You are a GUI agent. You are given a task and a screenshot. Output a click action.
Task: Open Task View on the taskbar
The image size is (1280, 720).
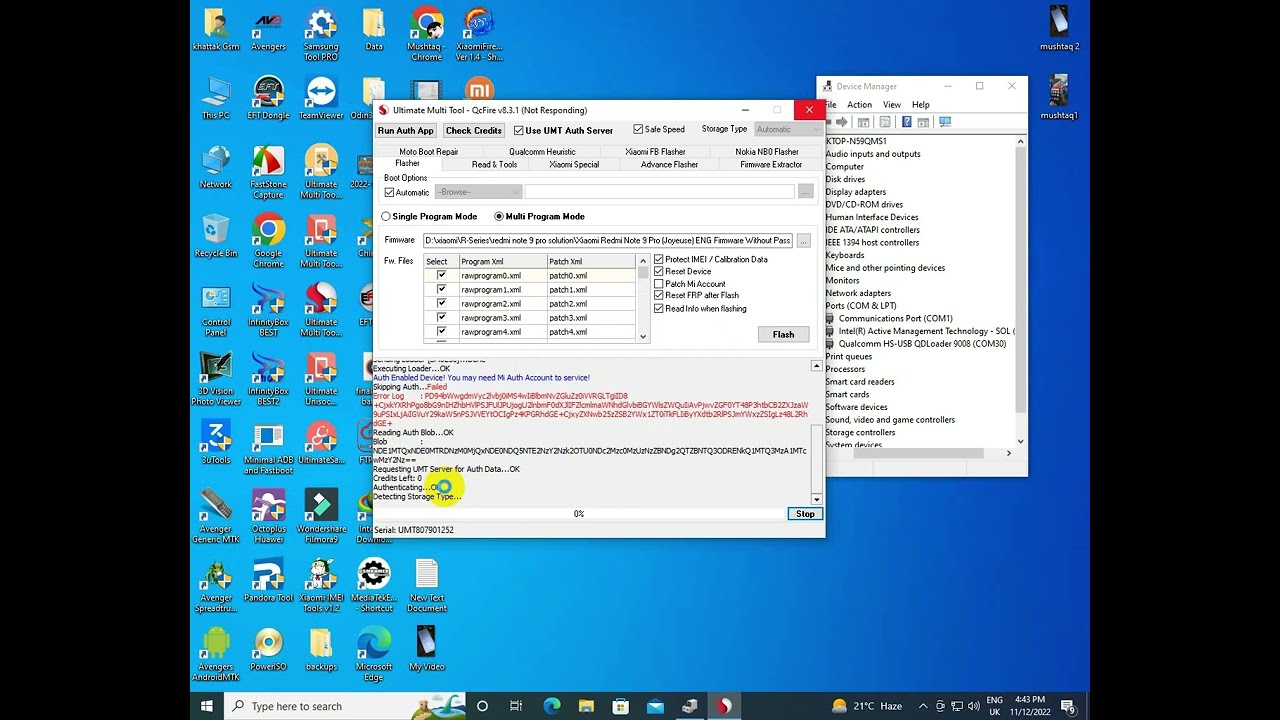(x=516, y=706)
